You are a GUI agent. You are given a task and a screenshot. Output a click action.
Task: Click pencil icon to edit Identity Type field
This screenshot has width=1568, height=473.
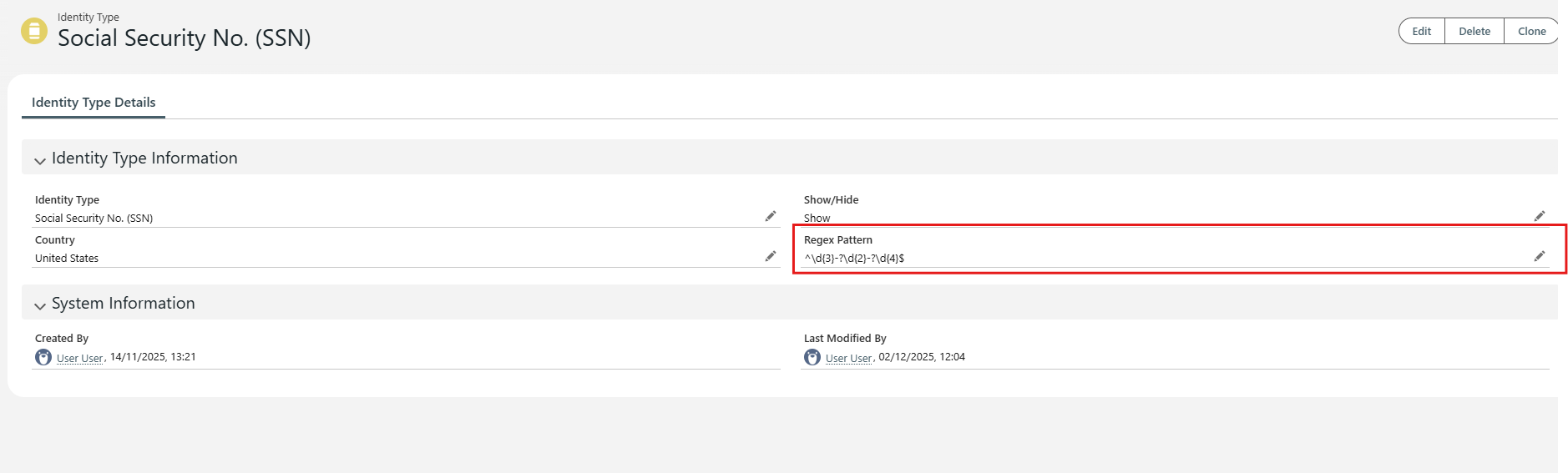pyautogui.click(x=771, y=217)
